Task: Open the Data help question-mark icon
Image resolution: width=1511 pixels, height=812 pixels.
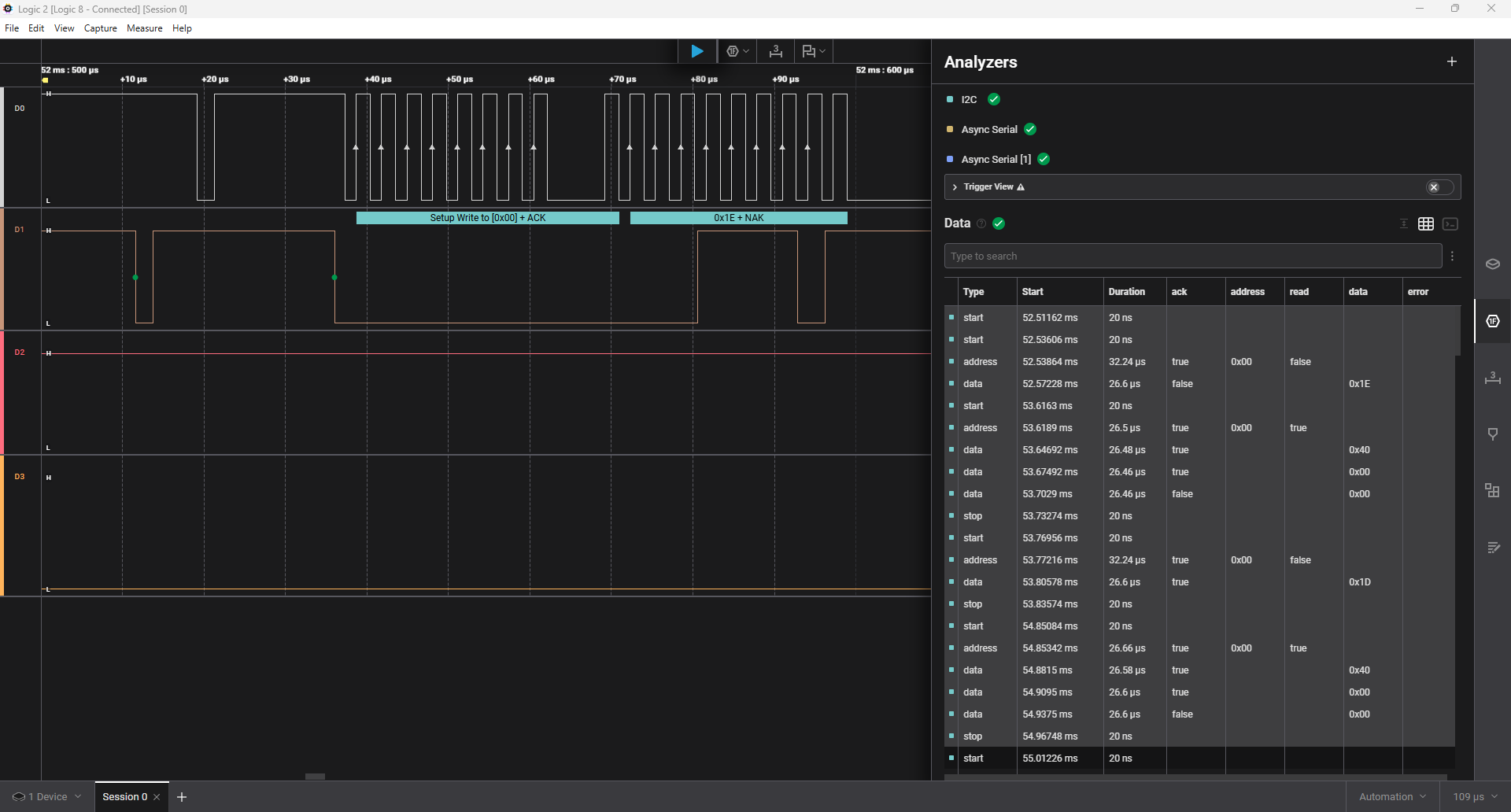Action: [981, 223]
